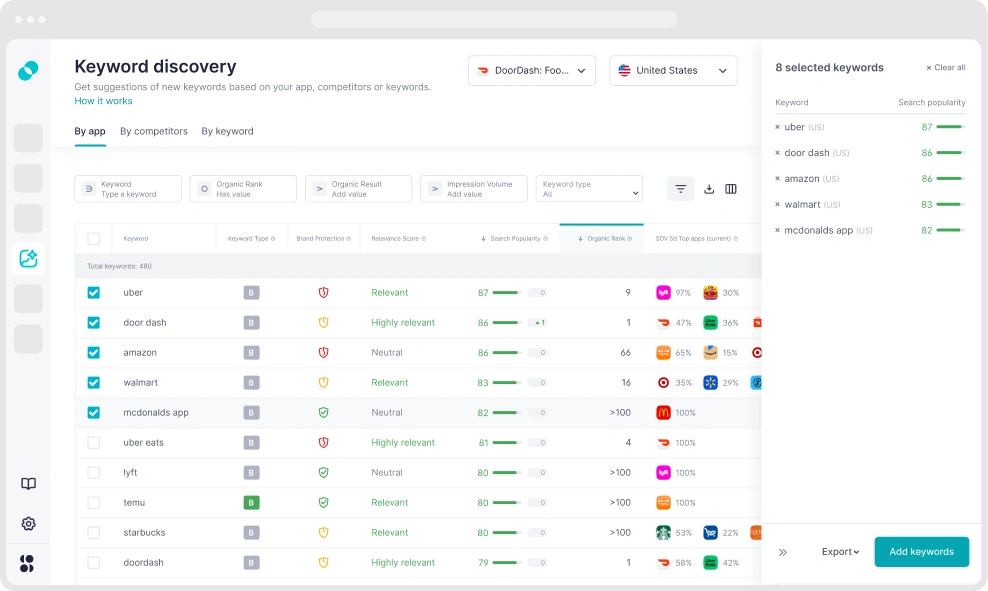Open the Keyword discovery sidebar icon
The image size is (988, 591).
[28, 258]
